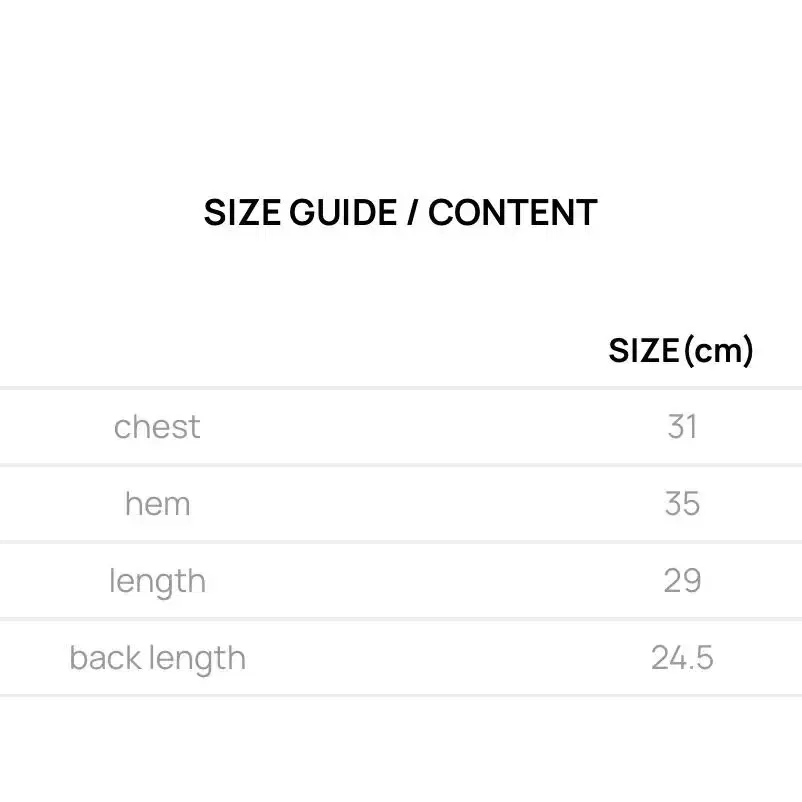Click the word SIZE in the title
The width and height of the screenshot is (802, 802).
point(242,212)
